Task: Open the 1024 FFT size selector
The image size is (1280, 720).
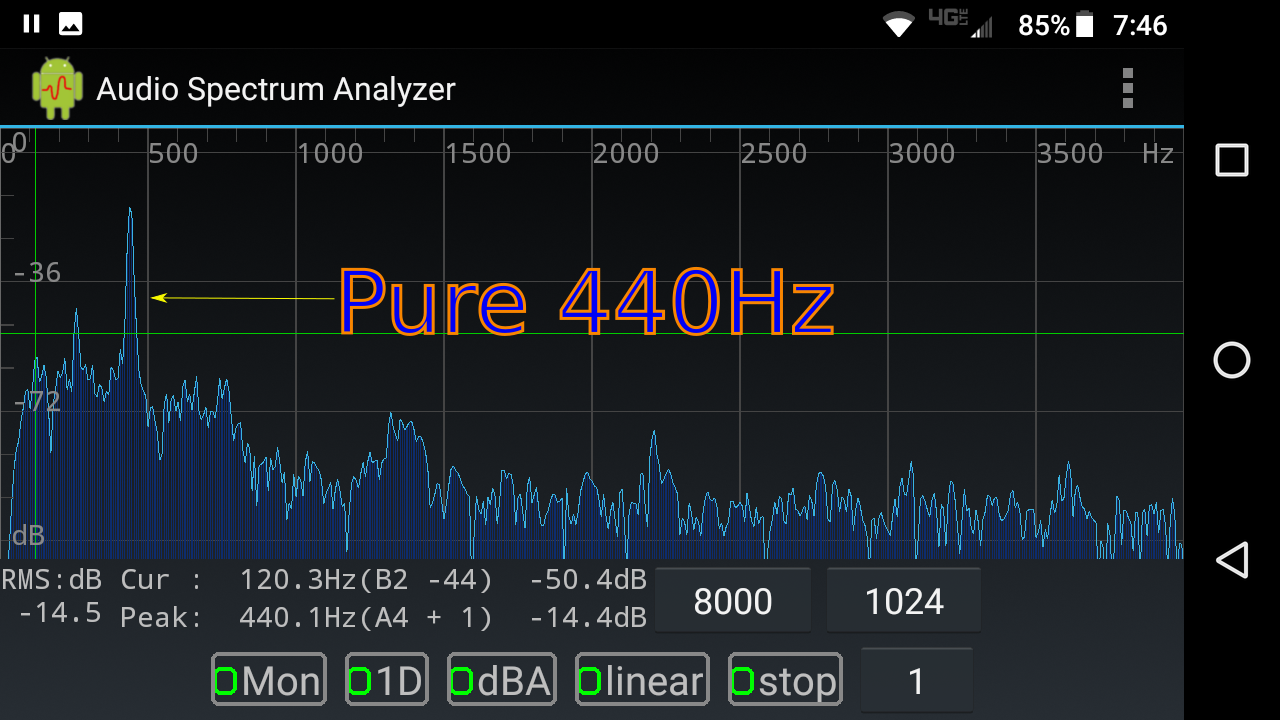Action: 903,600
